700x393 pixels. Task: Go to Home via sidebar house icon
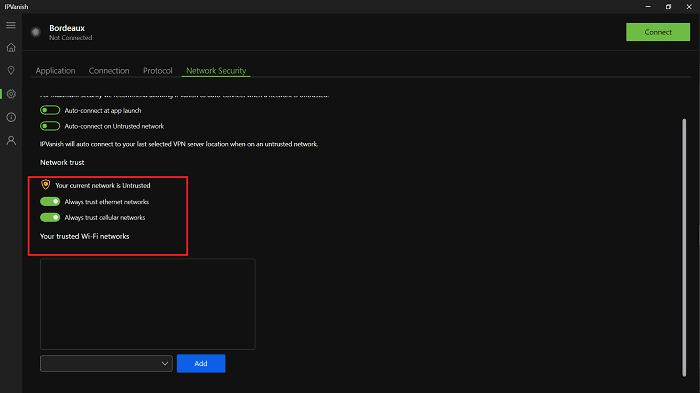(x=11, y=47)
